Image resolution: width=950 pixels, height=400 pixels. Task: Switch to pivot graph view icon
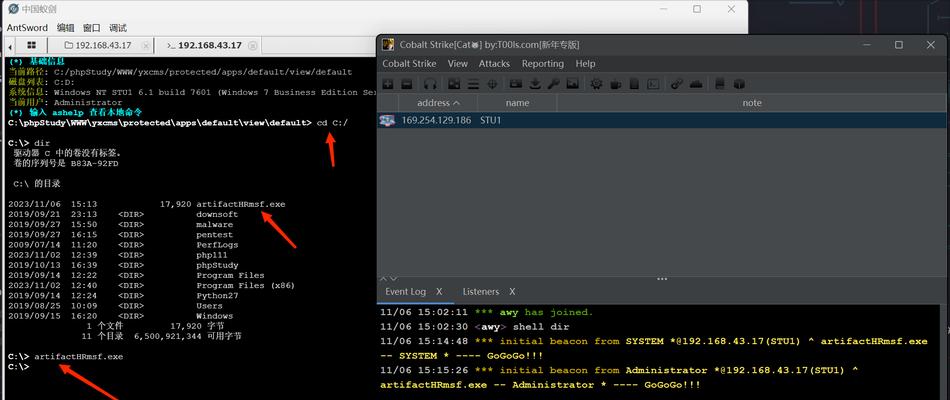tap(454, 84)
